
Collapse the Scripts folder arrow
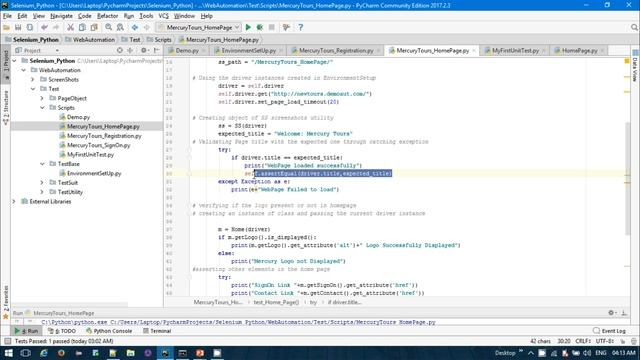pyautogui.click(x=42, y=108)
